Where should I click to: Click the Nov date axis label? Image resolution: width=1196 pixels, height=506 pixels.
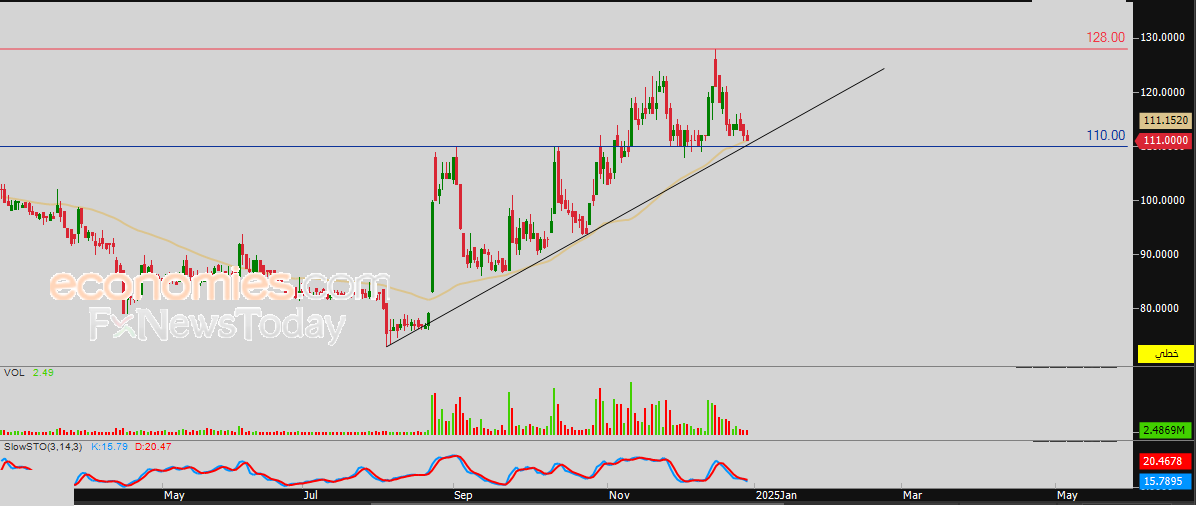[x=619, y=496]
